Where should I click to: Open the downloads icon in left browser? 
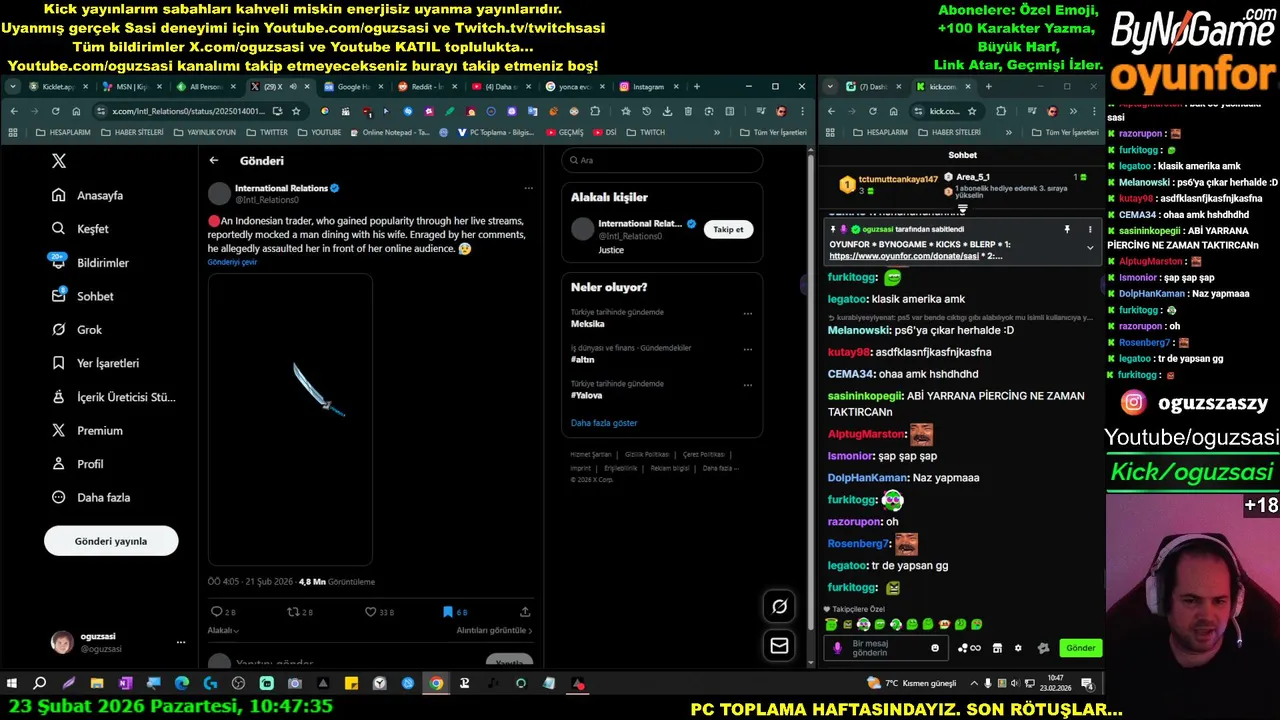(667, 111)
